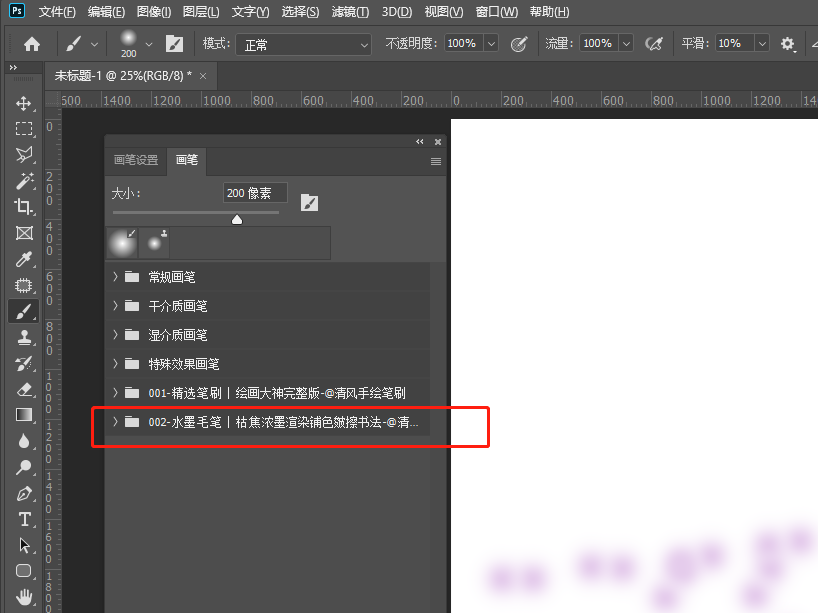
Task: Open the 3D(D) menu
Action: (x=396, y=11)
